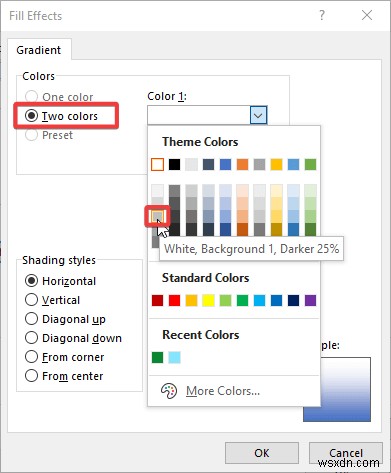This screenshot has width=391, height=473.
Task: Select White, Background 1, Darker 25% swatch
Action: (157, 216)
